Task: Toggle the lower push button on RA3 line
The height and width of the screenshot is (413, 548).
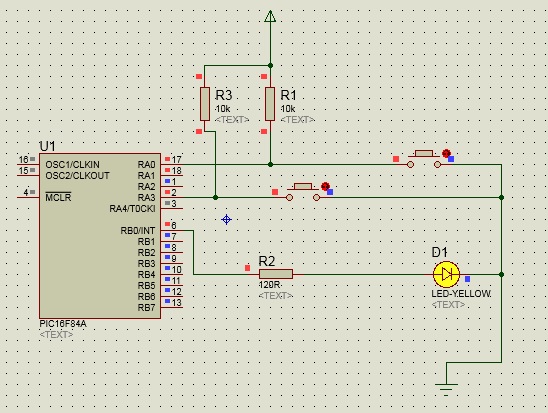Action: pyautogui.click(x=303, y=193)
